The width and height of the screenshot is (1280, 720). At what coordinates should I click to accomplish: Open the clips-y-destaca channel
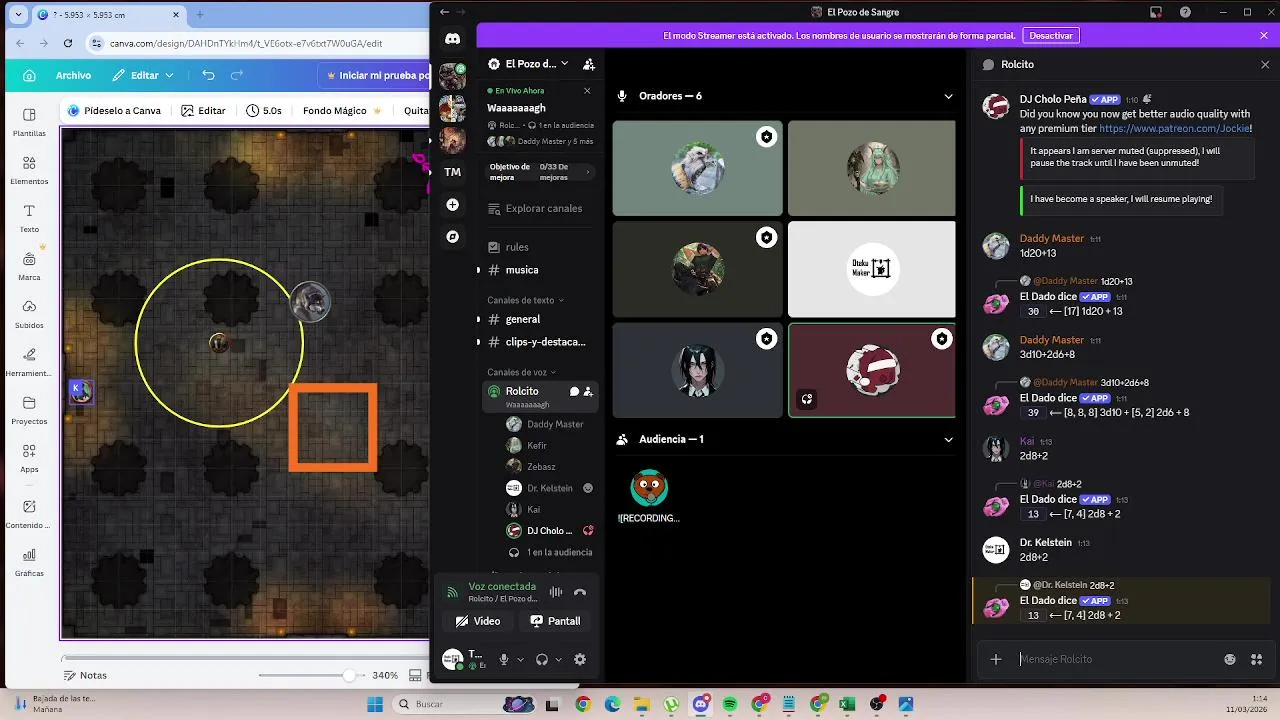[x=538, y=342]
